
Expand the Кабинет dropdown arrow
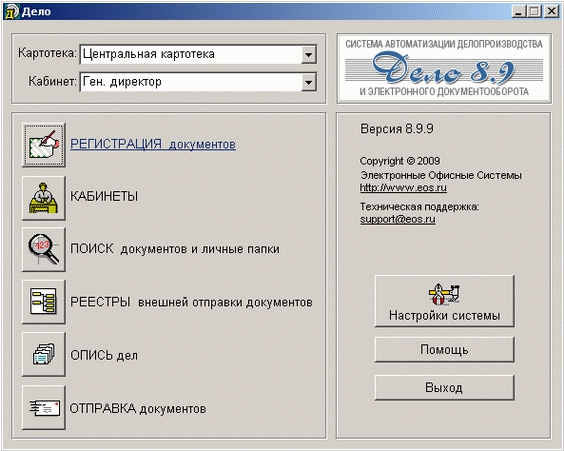308,82
